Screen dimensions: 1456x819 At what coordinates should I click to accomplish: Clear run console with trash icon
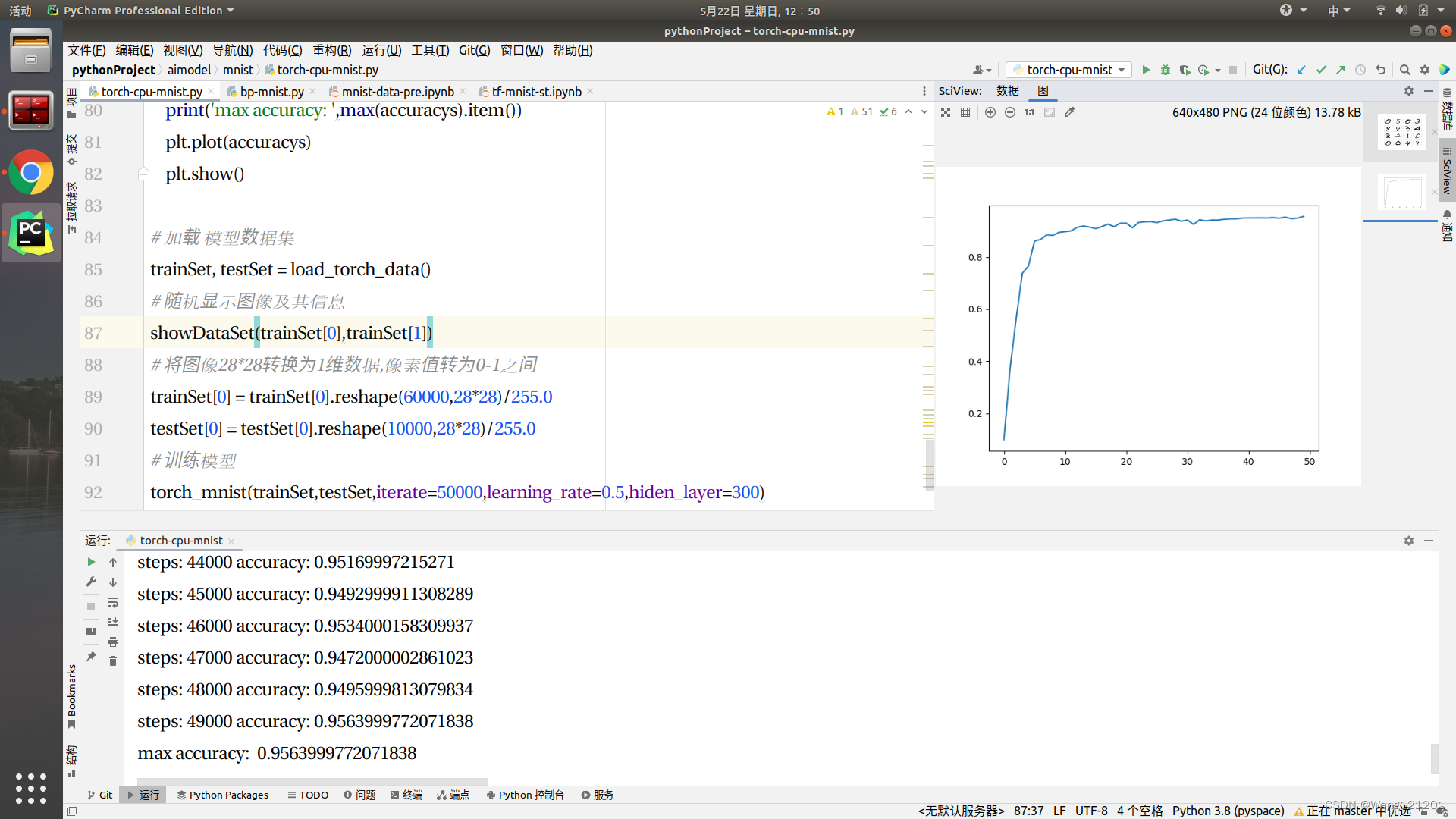pyautogui.click(x=113, y=661)
